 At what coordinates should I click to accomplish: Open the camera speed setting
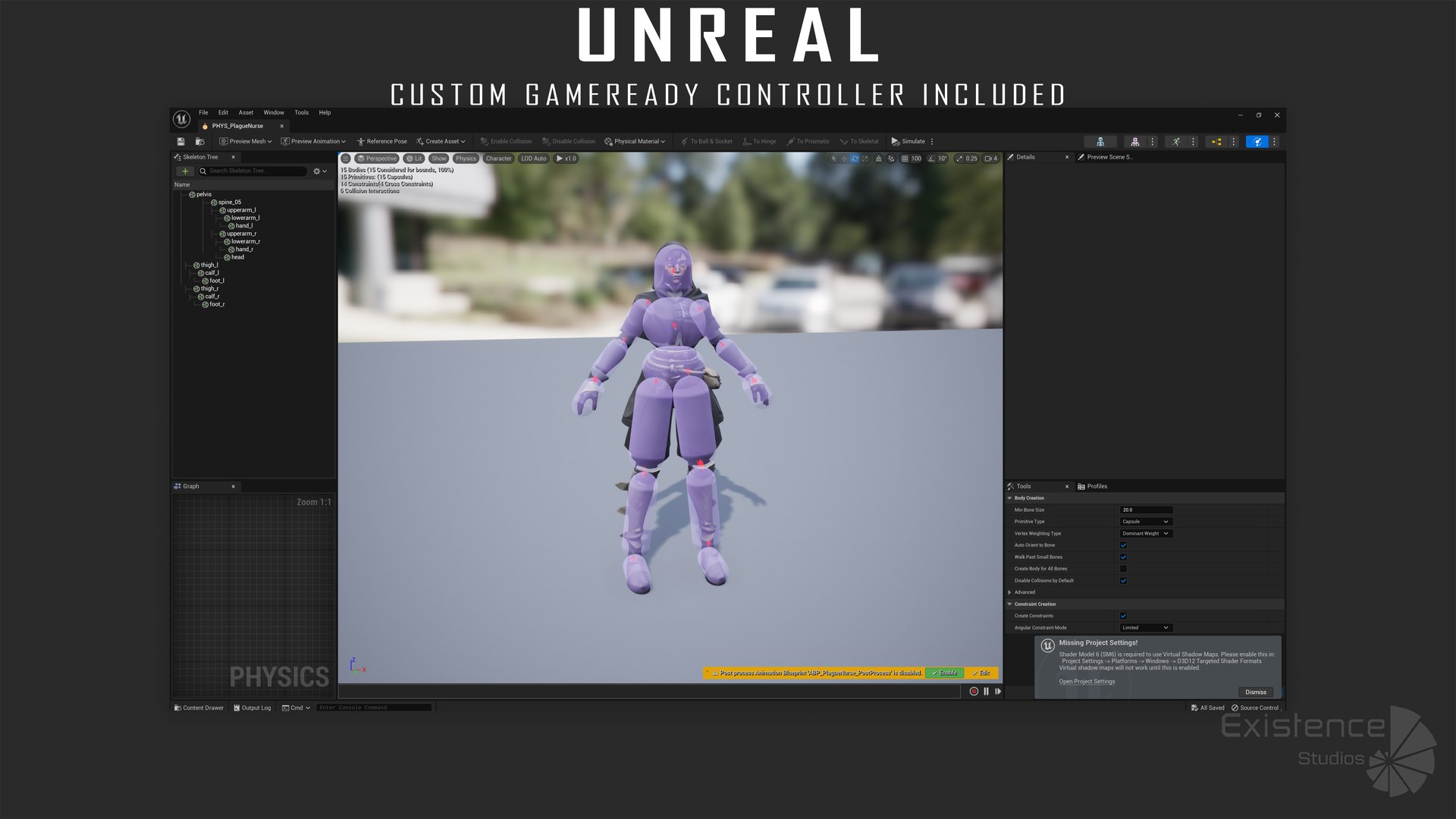[991, 158]
